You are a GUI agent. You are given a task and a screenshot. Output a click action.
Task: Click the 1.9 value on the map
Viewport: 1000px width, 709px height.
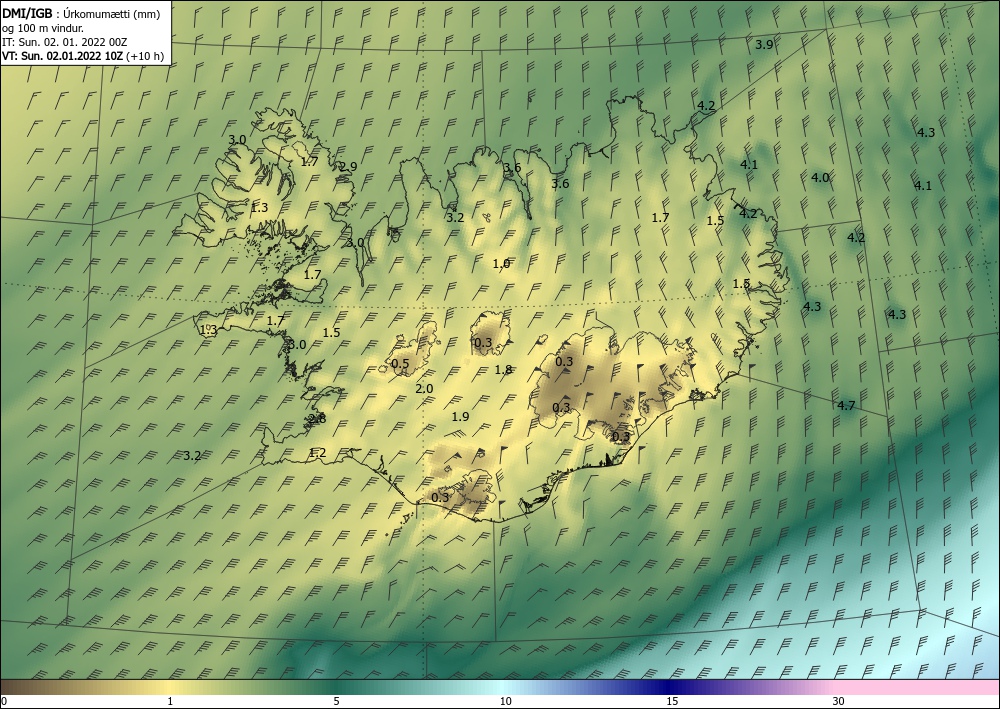coord(460,416)
